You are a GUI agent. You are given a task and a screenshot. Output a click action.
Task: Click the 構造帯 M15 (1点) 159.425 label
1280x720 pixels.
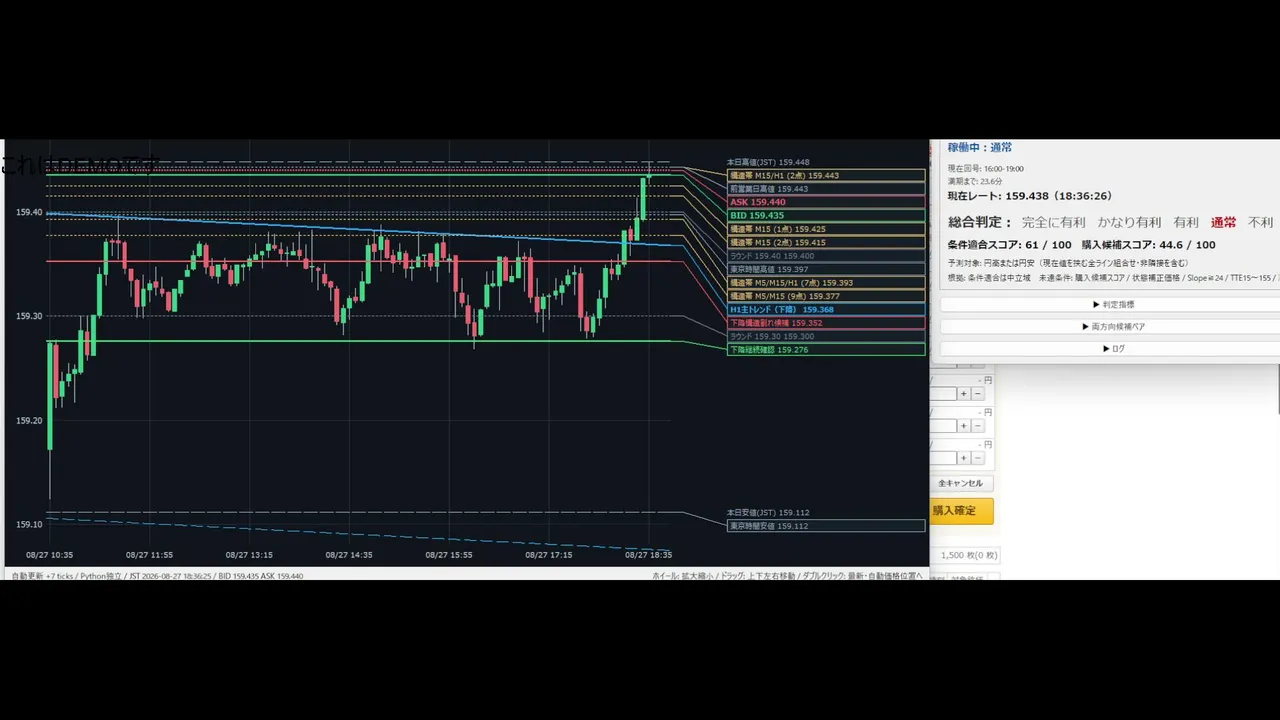(826, 229)
